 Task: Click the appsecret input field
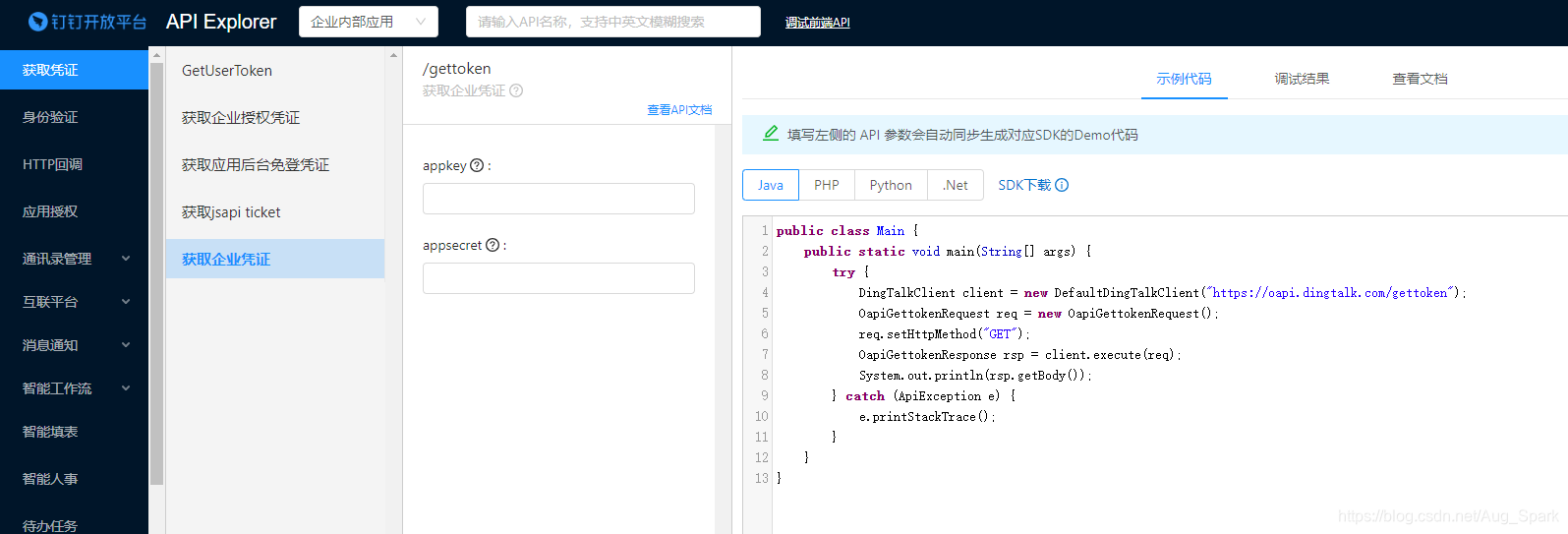click(x=558, y=278)
